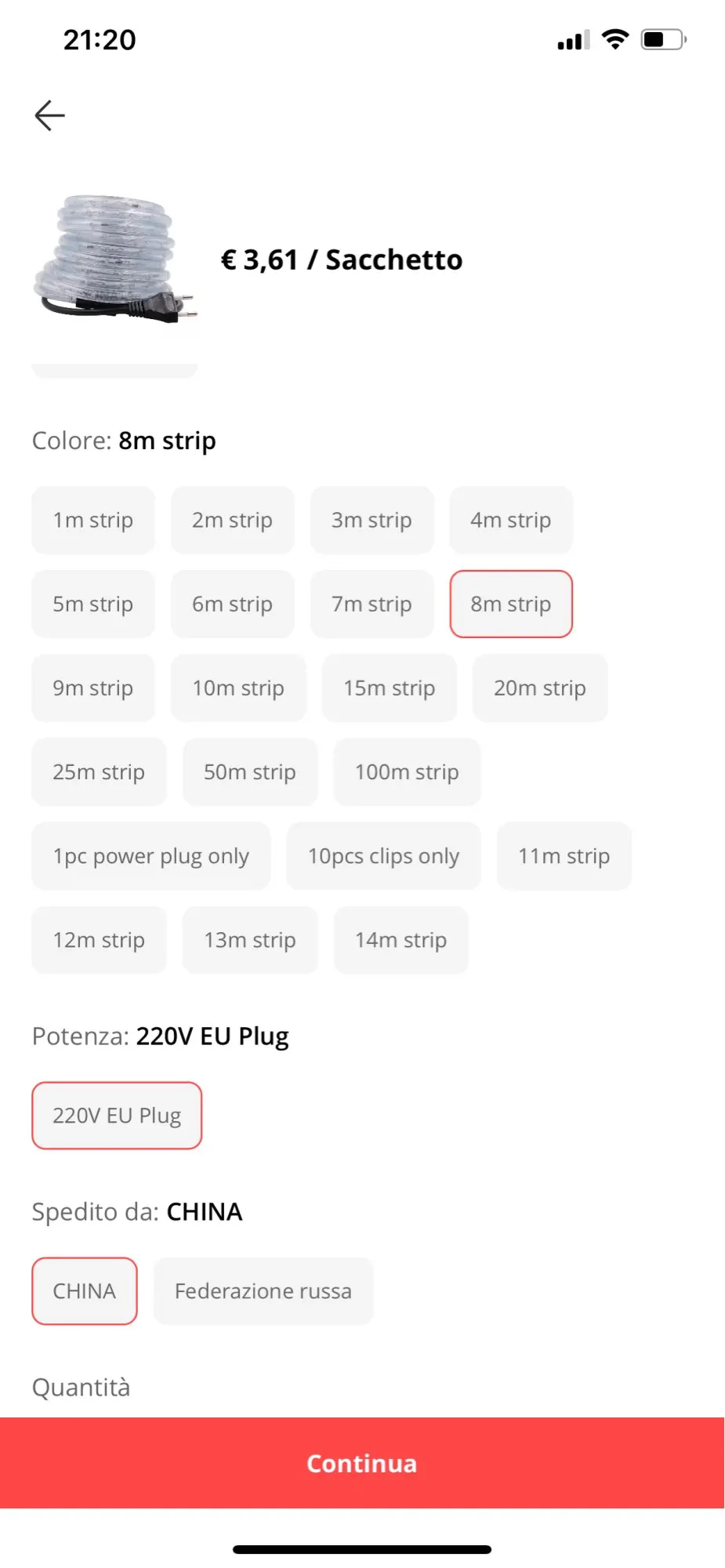
Task: Pick the 14m strip option
Action: (401, 939)
